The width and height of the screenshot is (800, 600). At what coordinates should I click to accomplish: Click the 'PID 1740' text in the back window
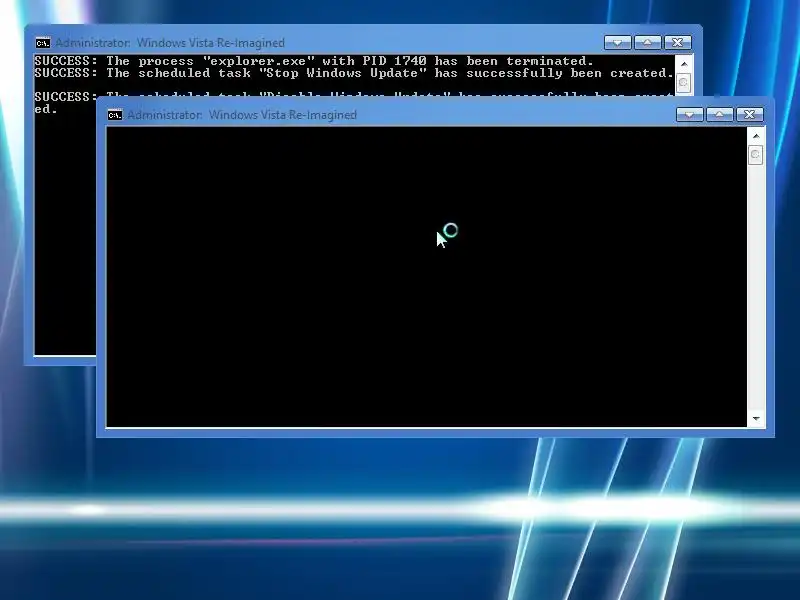pyautogui.click(x=394, y=61)
